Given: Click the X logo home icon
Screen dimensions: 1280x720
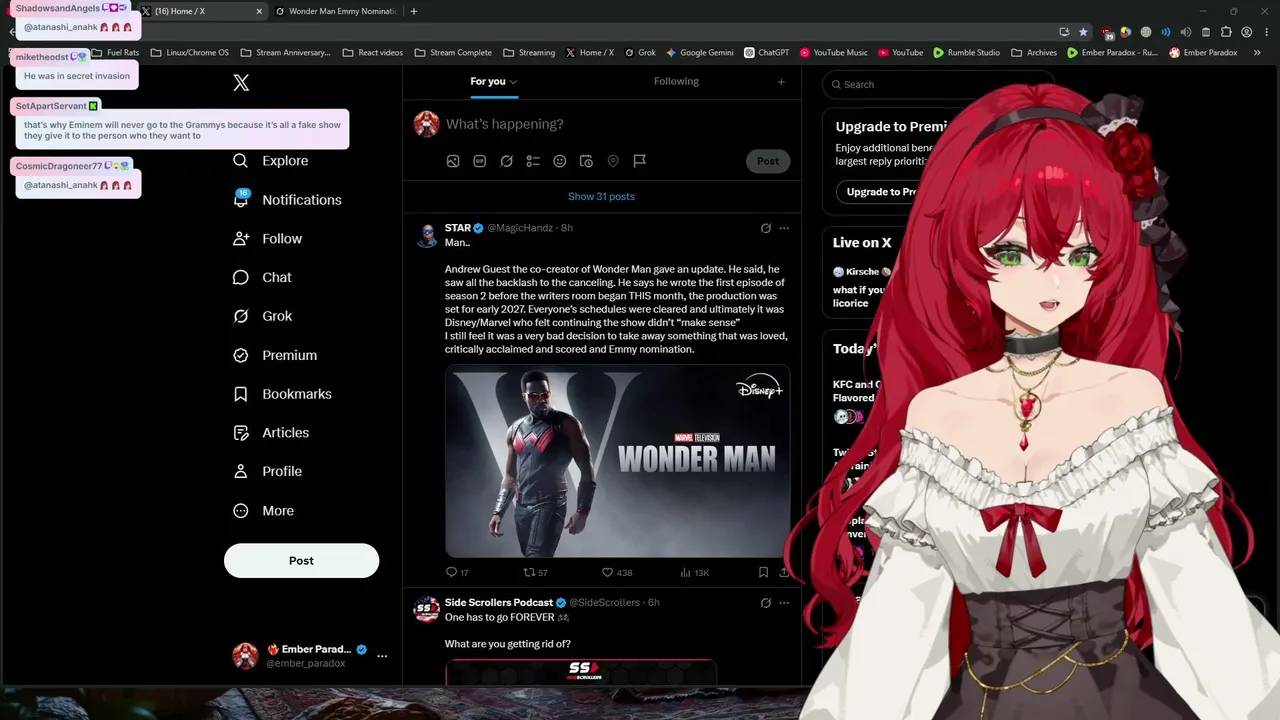Looking at the screenshot, I should pos(241,83).
